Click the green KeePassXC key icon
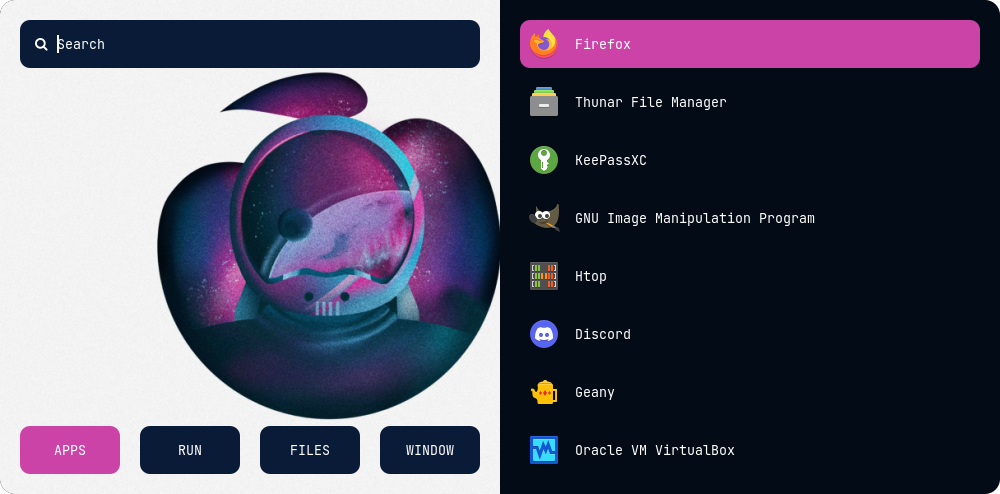The width and height of the screenshot is (1000, 494). 544,160
